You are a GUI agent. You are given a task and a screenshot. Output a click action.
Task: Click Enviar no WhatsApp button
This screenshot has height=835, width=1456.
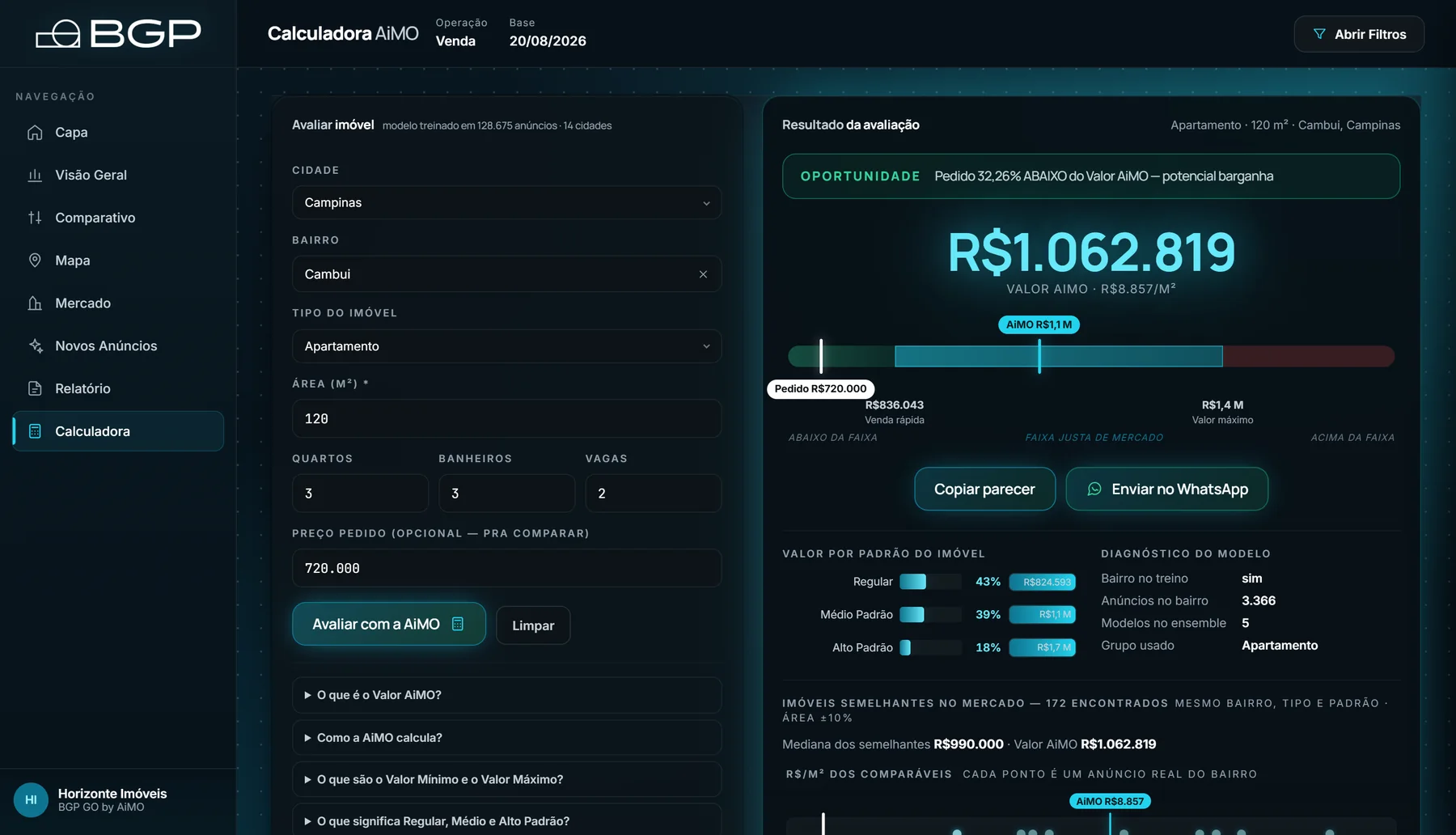(1166, 489)
